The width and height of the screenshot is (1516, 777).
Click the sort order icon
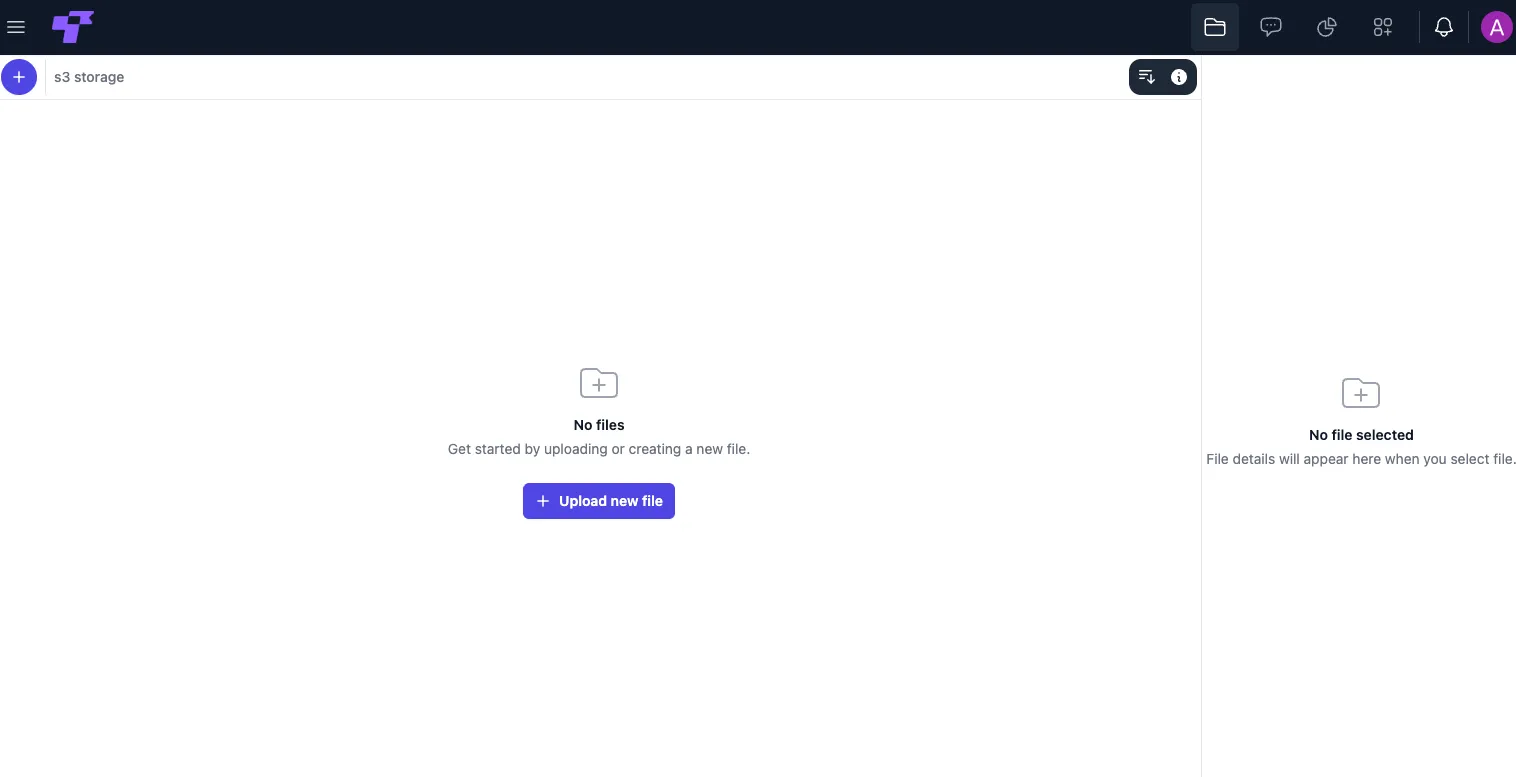[x=1147, y=77]
